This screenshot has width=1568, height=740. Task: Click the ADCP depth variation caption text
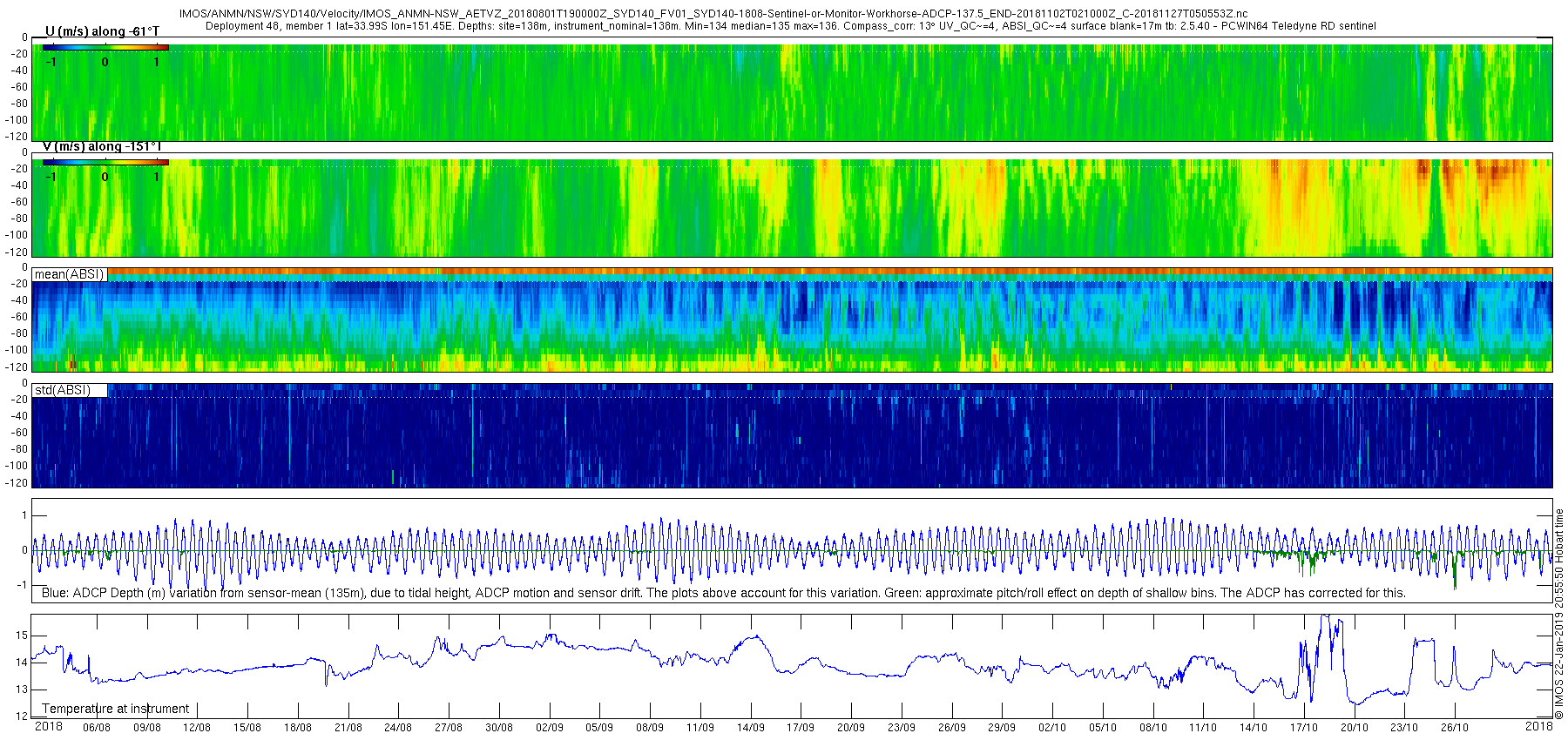point(724,593)
